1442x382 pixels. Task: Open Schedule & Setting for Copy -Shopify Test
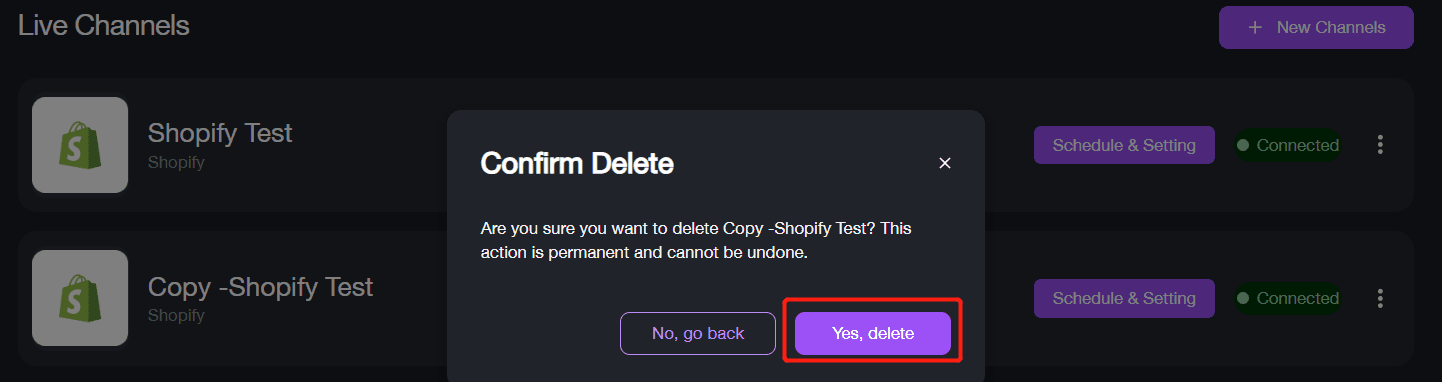[1124, 298]
